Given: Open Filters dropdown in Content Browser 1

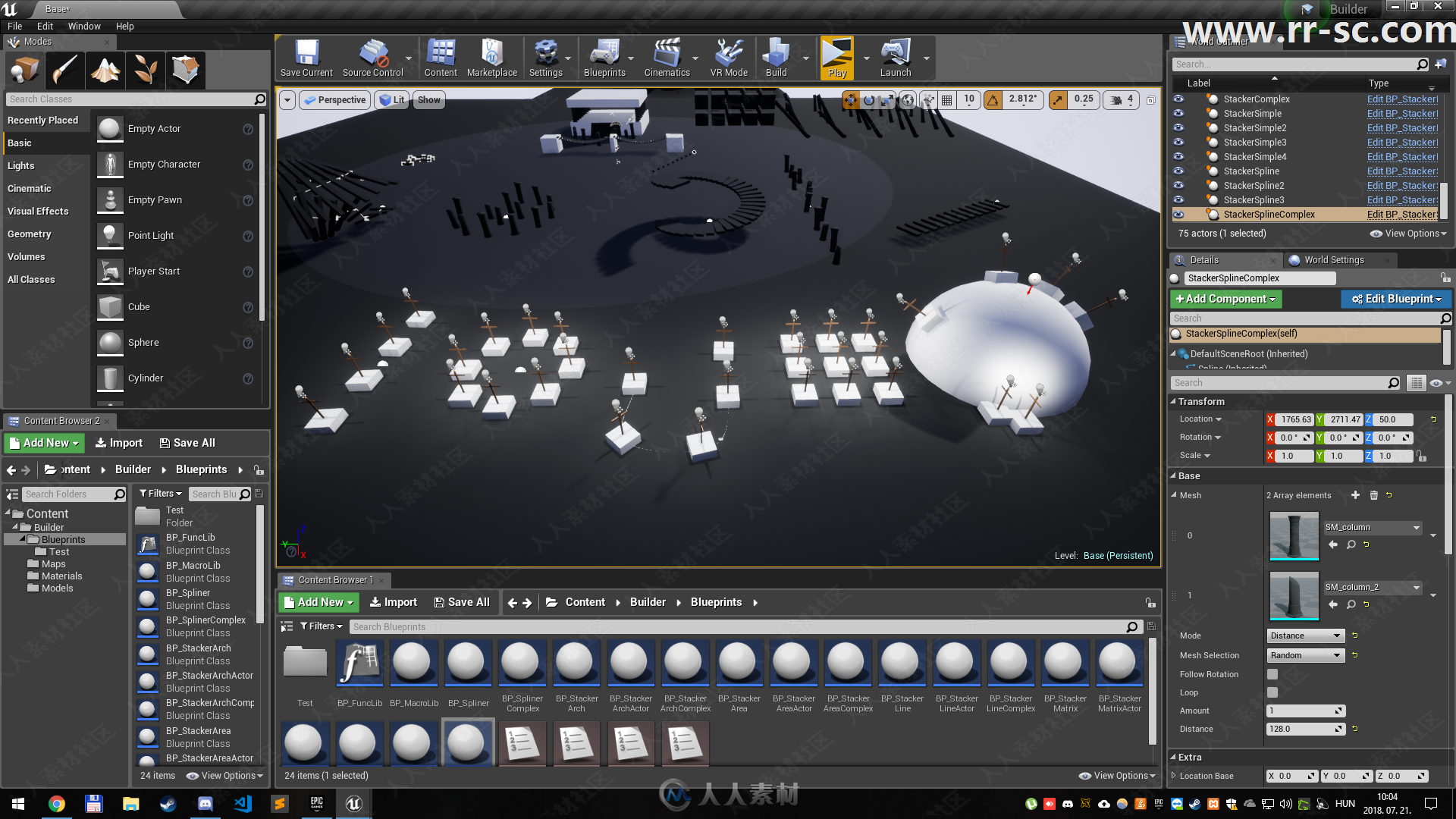Looking at the screenshot, I should pos(322,626).
